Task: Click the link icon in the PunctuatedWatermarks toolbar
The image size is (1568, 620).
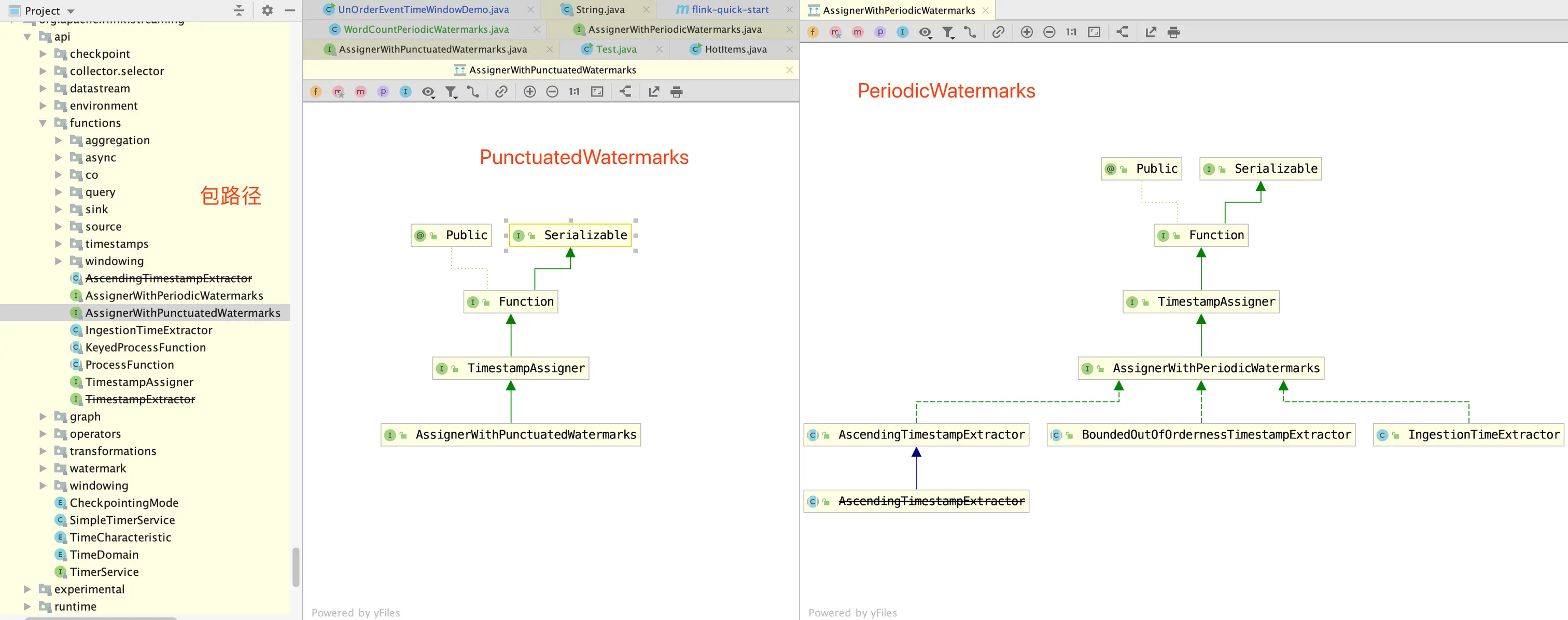Action: click(501, 92)
